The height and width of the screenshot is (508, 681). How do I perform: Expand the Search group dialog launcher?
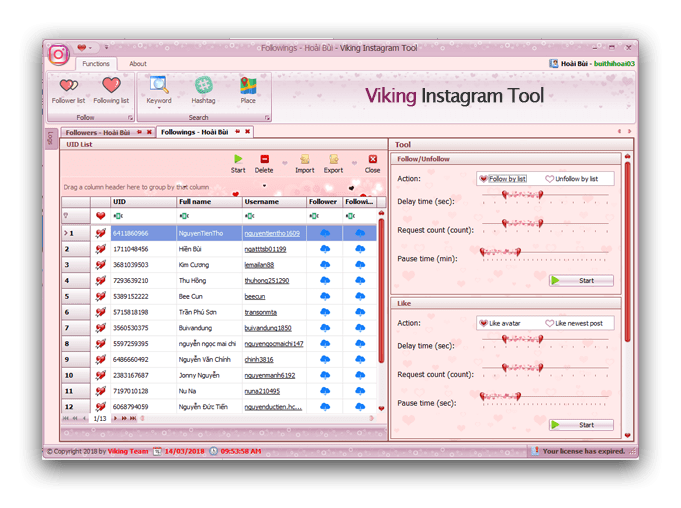[x=267, y=118]
